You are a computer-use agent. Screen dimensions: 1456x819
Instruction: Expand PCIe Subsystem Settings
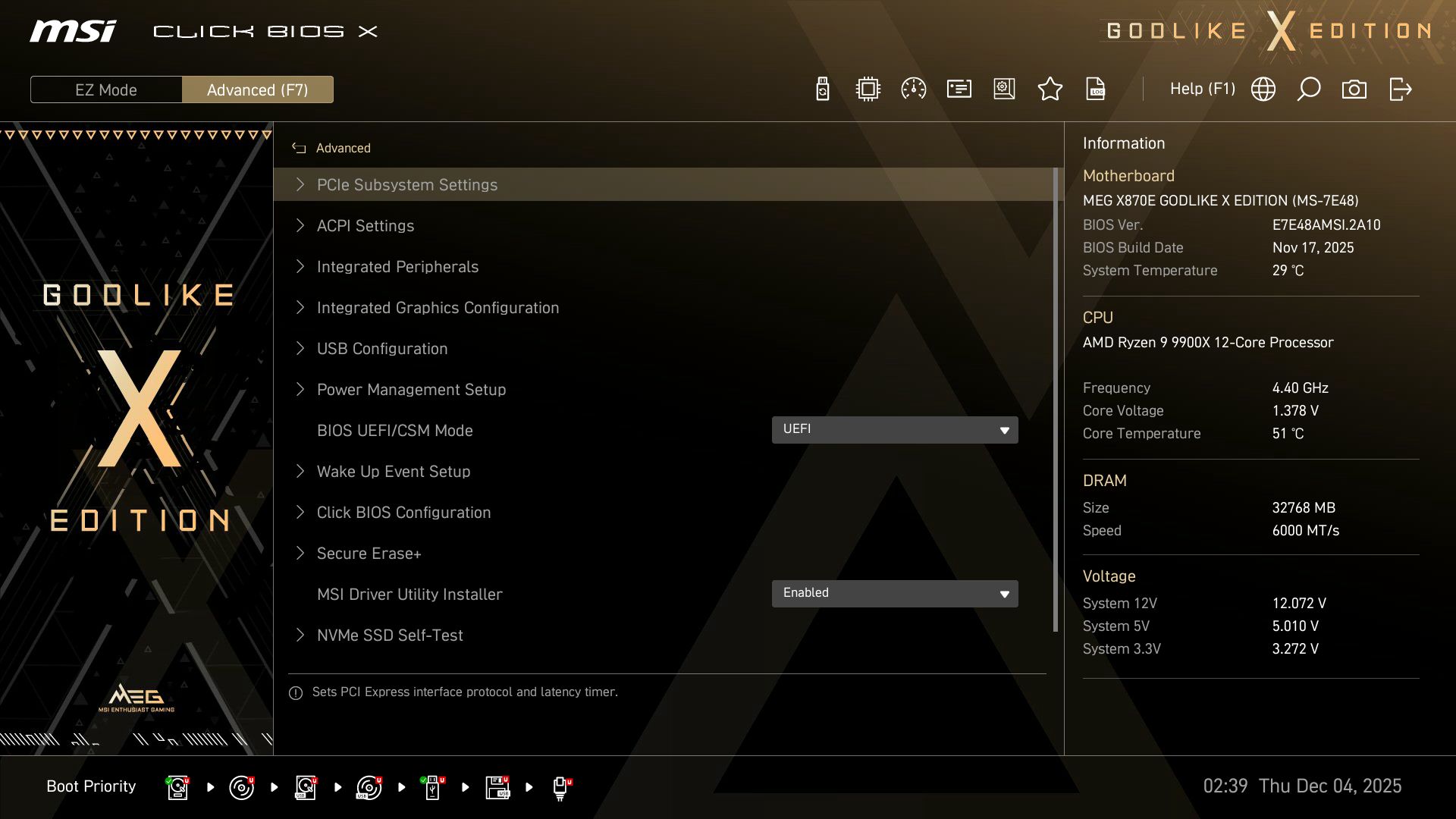coord(407,184)
